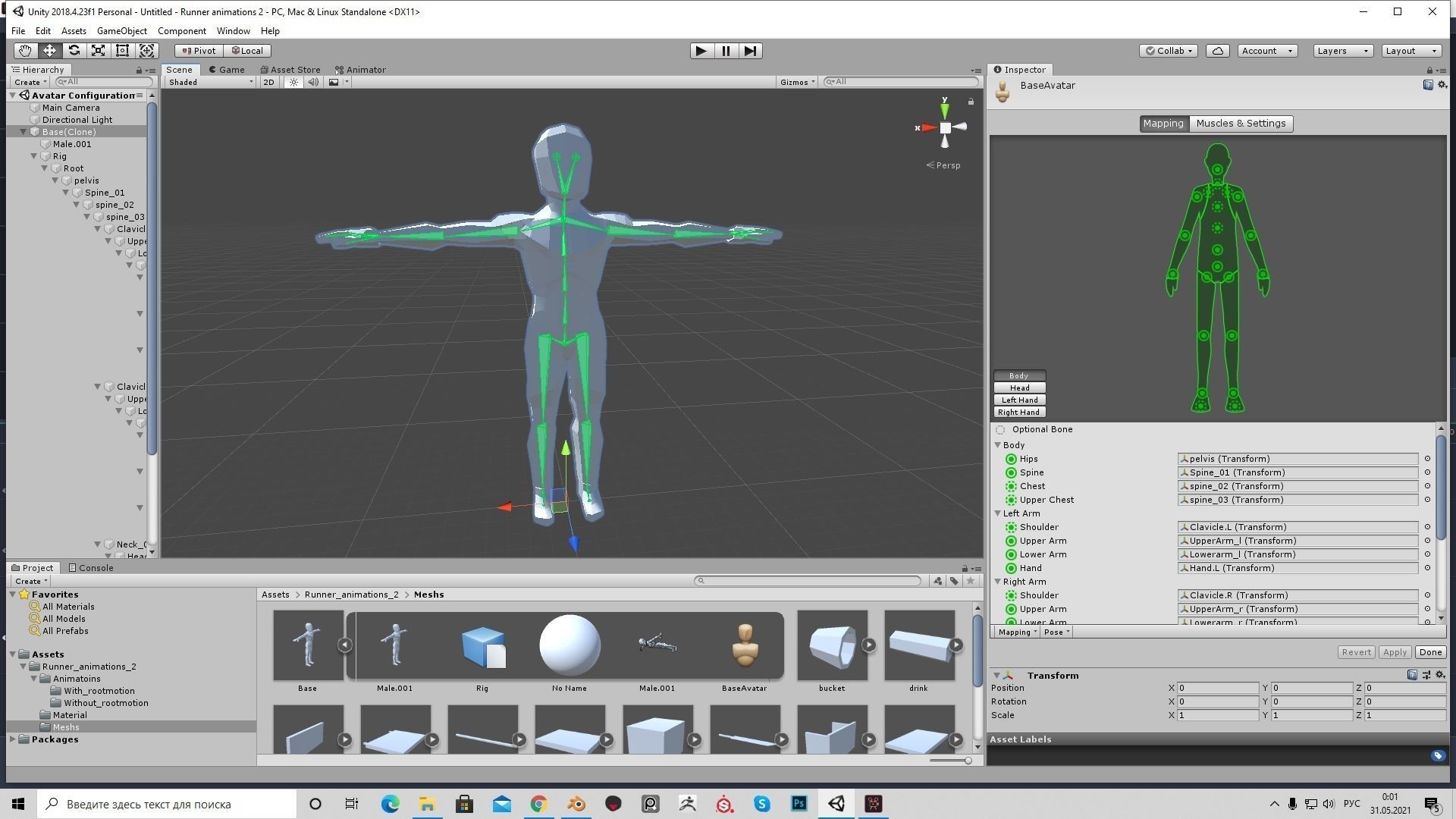Expand the bucket asset thumbnail arrow
1456x819 pixels.
[x=869, y=645]
